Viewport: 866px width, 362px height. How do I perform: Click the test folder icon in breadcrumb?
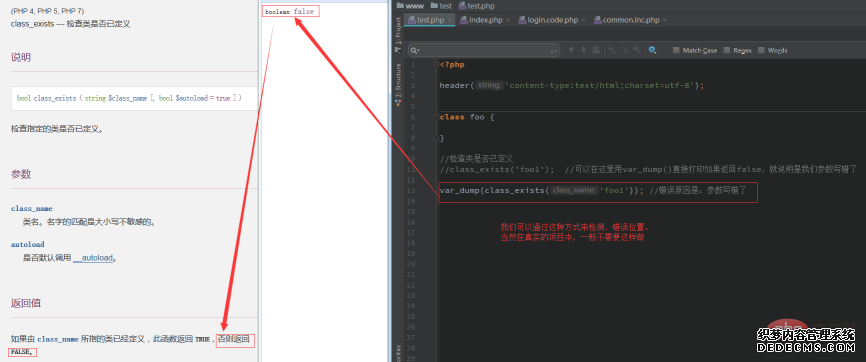(434, 6)
